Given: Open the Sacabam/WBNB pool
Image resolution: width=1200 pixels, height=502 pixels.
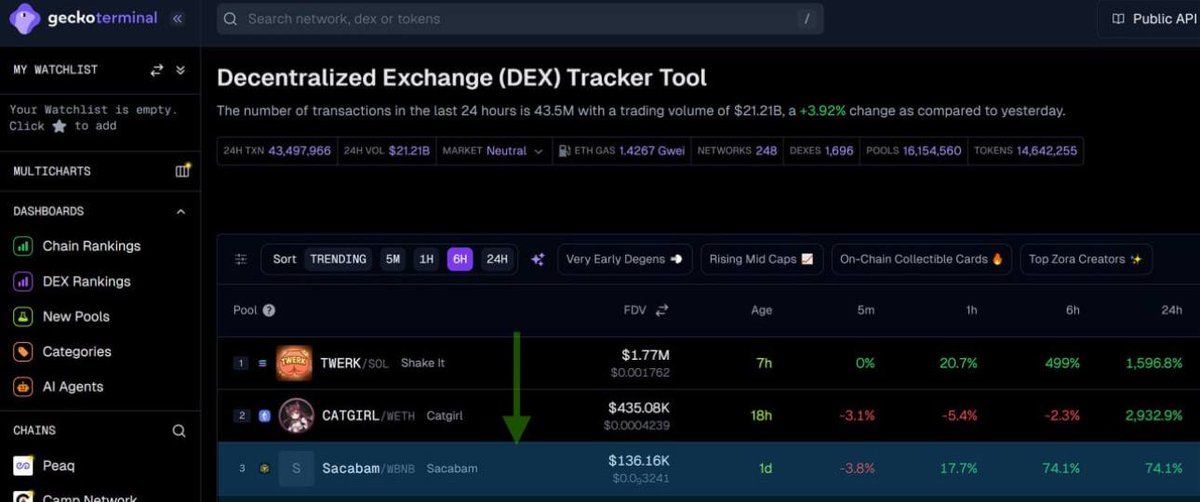Looking at the screenshot, I should coord(709,468).
